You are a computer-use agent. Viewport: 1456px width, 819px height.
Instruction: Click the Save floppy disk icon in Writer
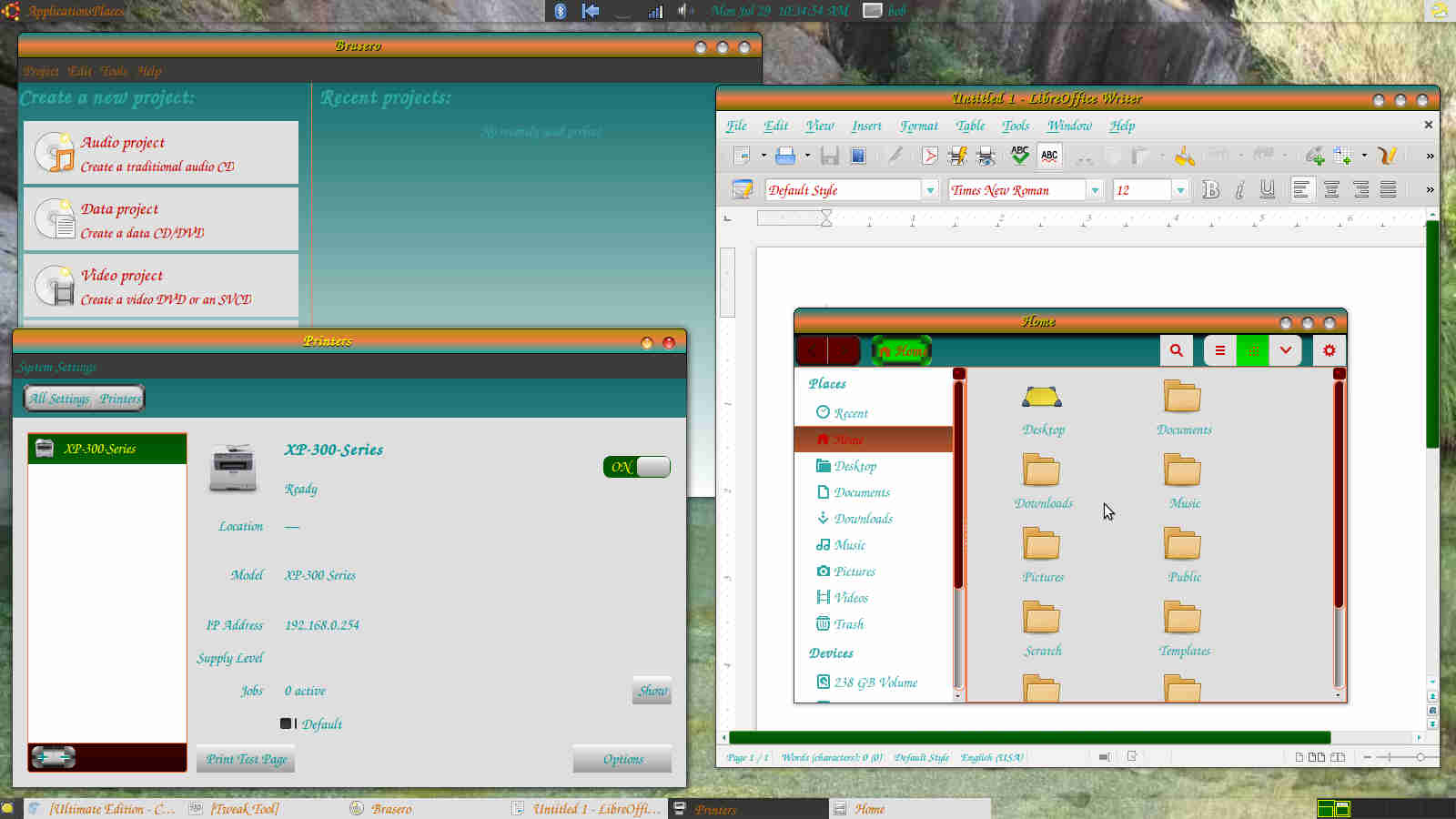[x=829, y=156]
